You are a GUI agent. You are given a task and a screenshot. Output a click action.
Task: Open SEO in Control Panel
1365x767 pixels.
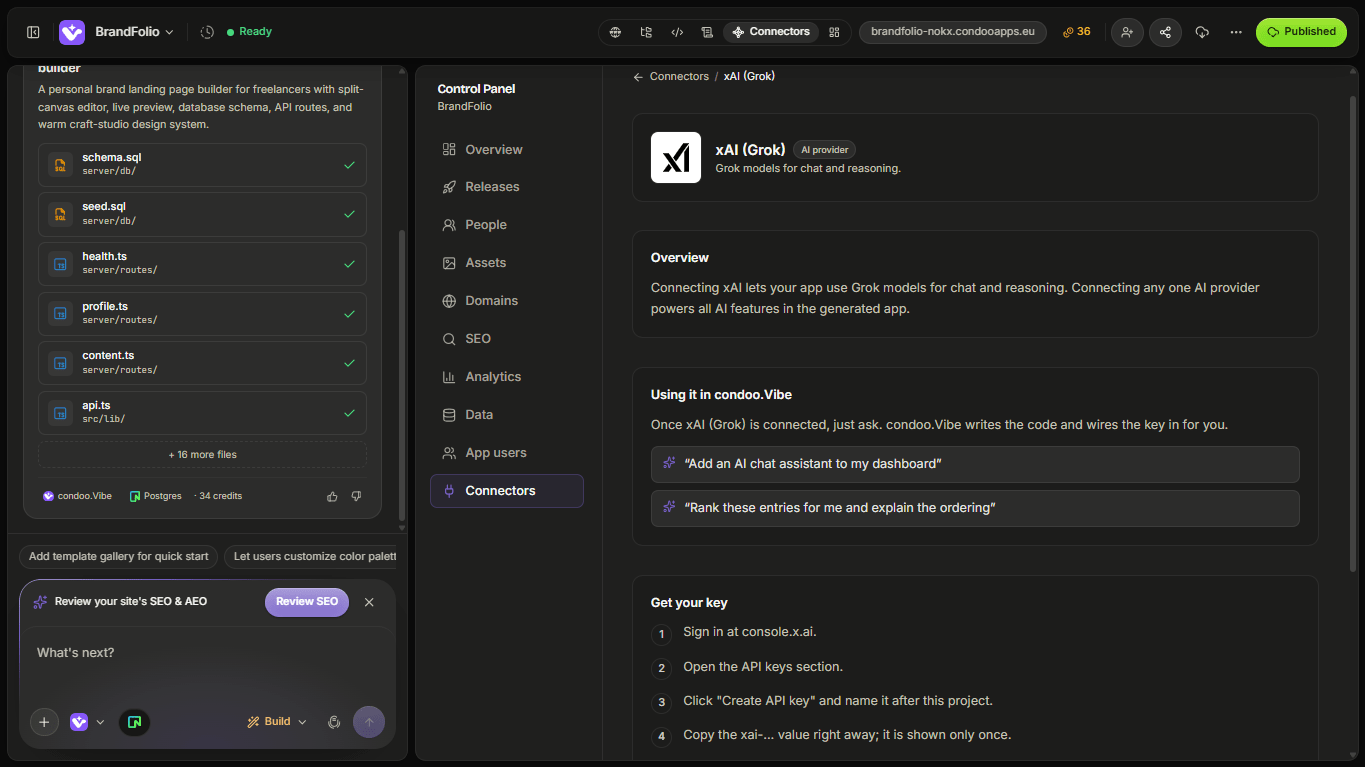click(x=507, y=339)
